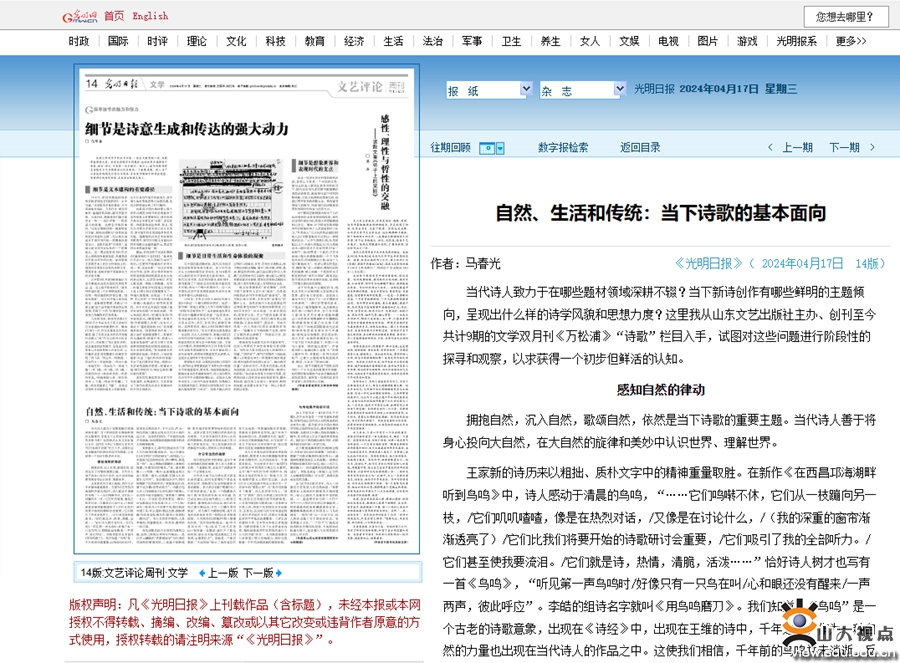The width and height of the screenshot is (900, 663).
Task: Click the subheading 感知自然的律动
Action: pyautogui.click(x=661, y=390)
